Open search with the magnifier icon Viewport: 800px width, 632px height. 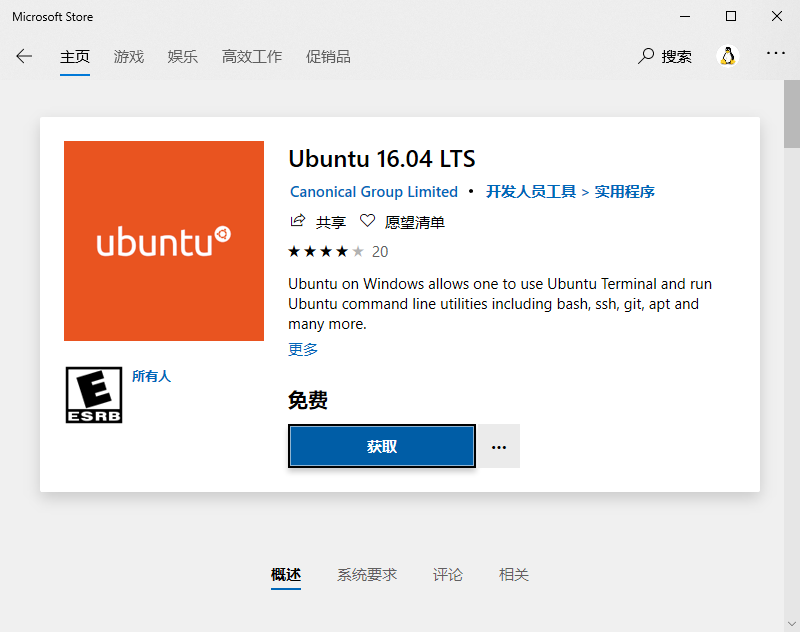(x=646, y=56)
